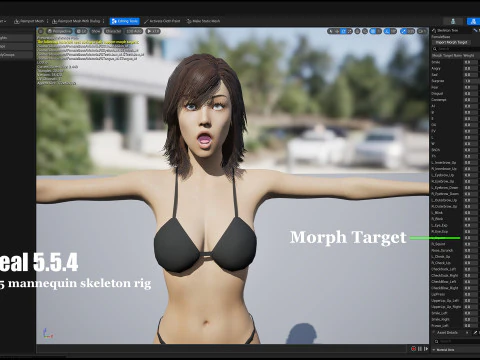The width and height of the screenshot is (480, 360).
Task: Choose the Translate gizmo icon
Action: click(x=337, y=31)
